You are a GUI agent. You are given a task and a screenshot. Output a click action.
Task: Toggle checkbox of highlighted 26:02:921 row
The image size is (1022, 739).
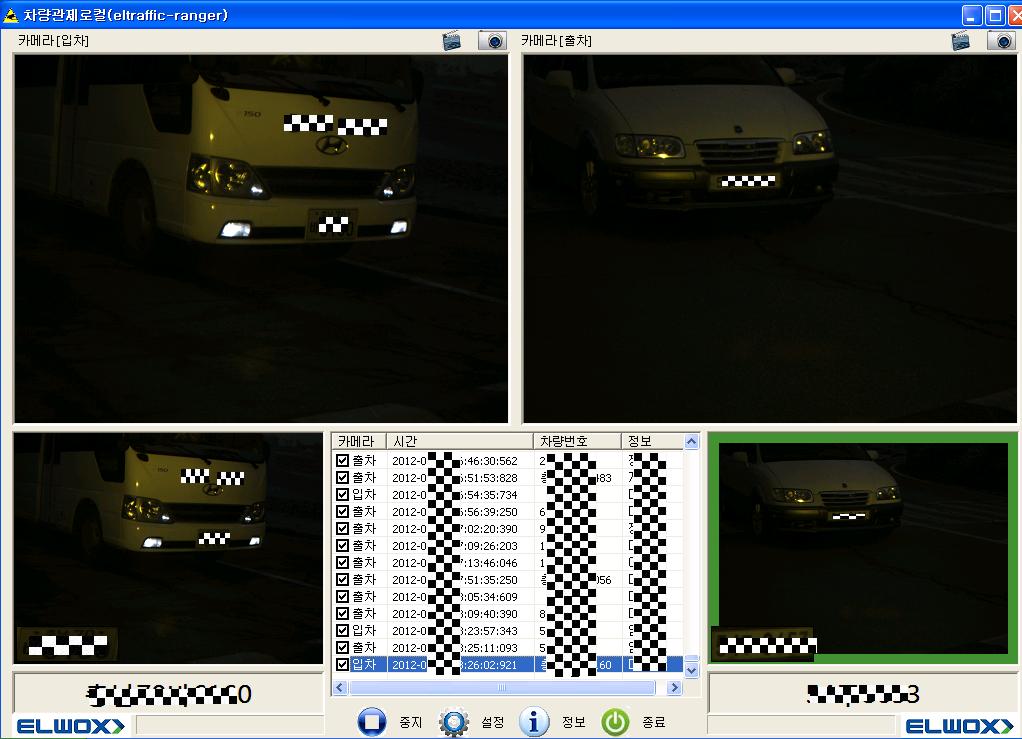pyautogui.click(x=343, y=665)
